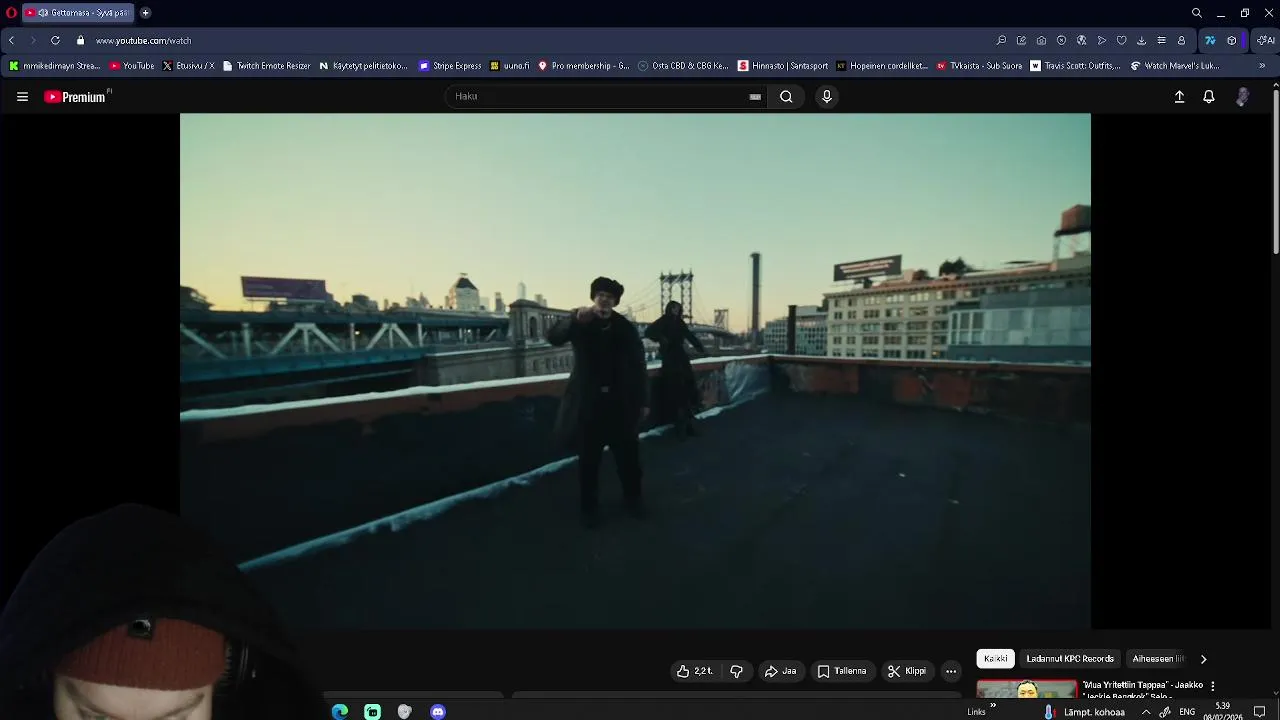This screenshot has height=720, width=1280.
Task: Click the 7TV extension icon
Action: [1210, 41]
